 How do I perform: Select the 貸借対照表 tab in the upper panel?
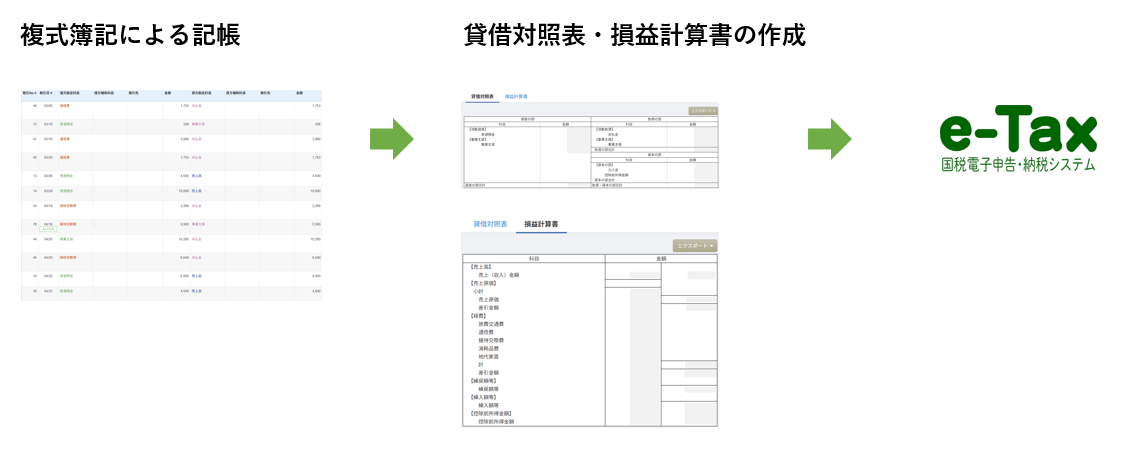(484, 96)
